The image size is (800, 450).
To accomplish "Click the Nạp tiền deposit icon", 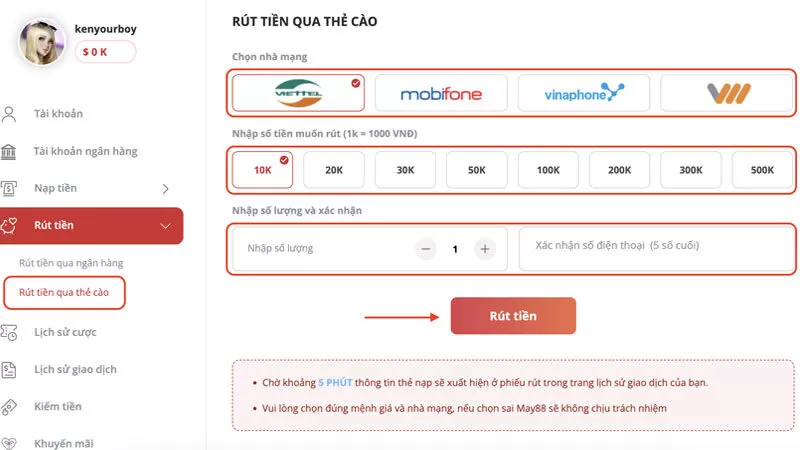I will (10, 188).
